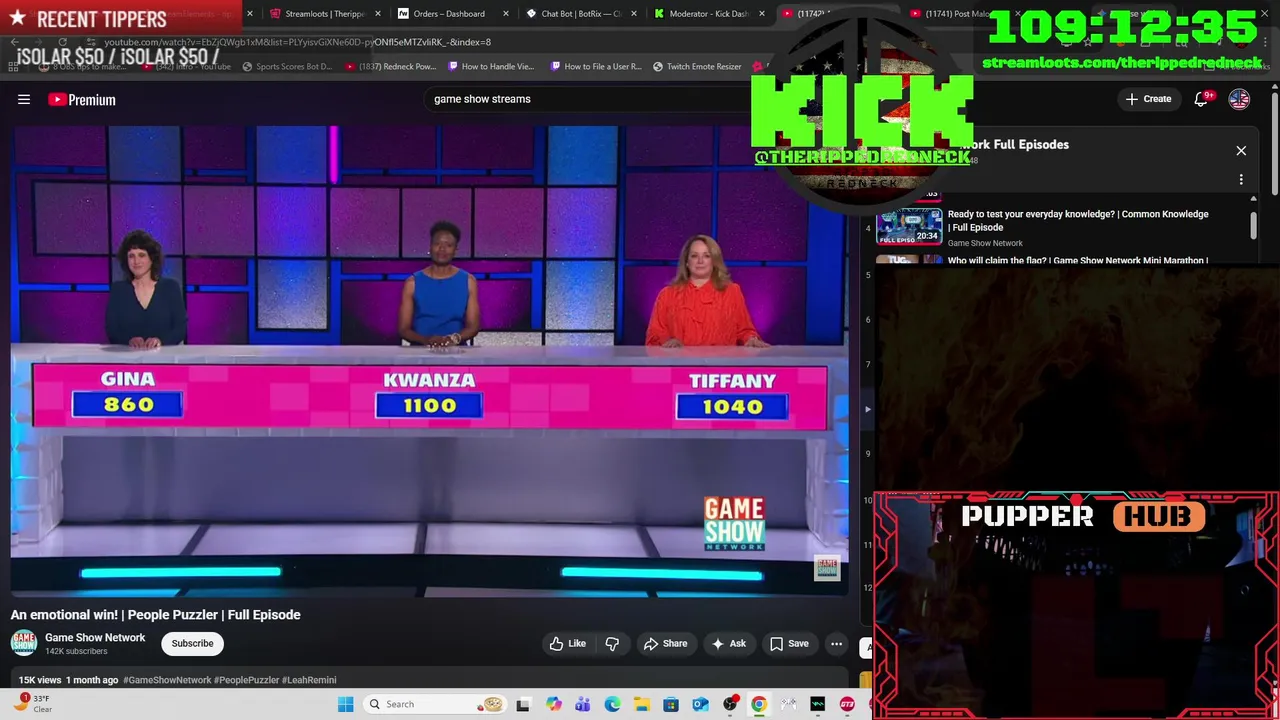
Task: Close the Streamloots browser tab
Action: [x=378, y=14]
